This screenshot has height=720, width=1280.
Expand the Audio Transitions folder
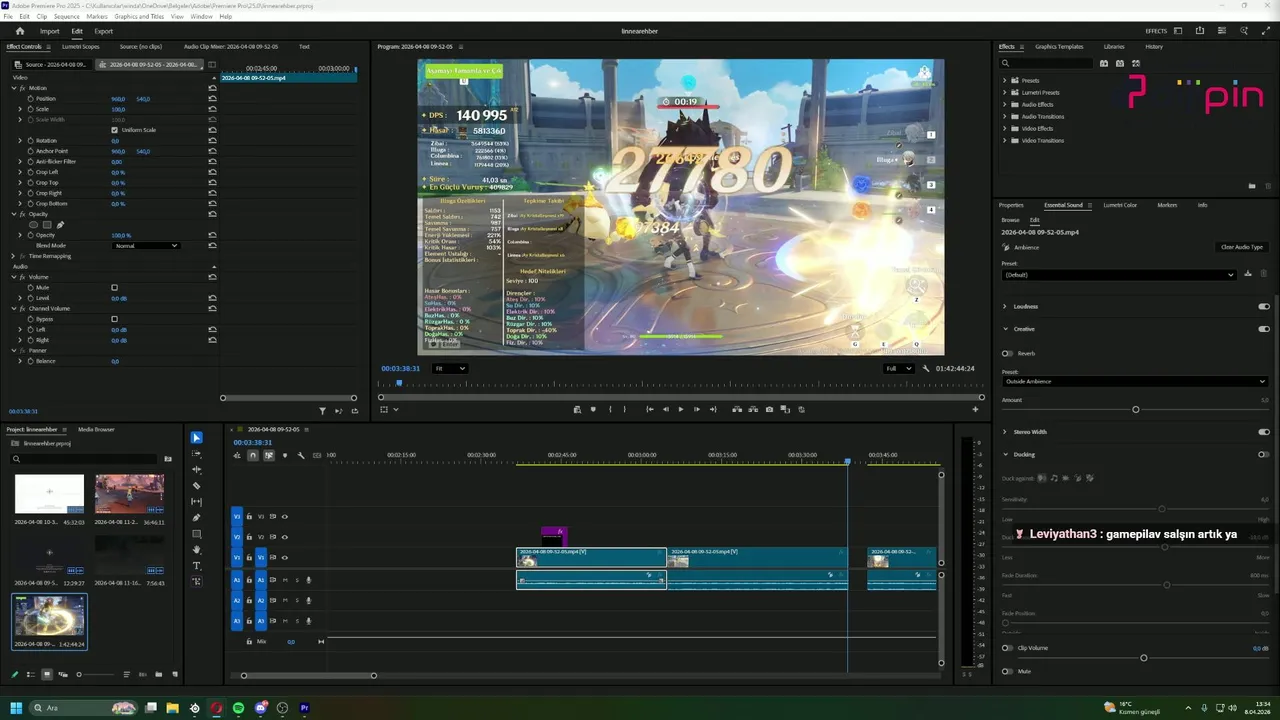point(1005,116)
